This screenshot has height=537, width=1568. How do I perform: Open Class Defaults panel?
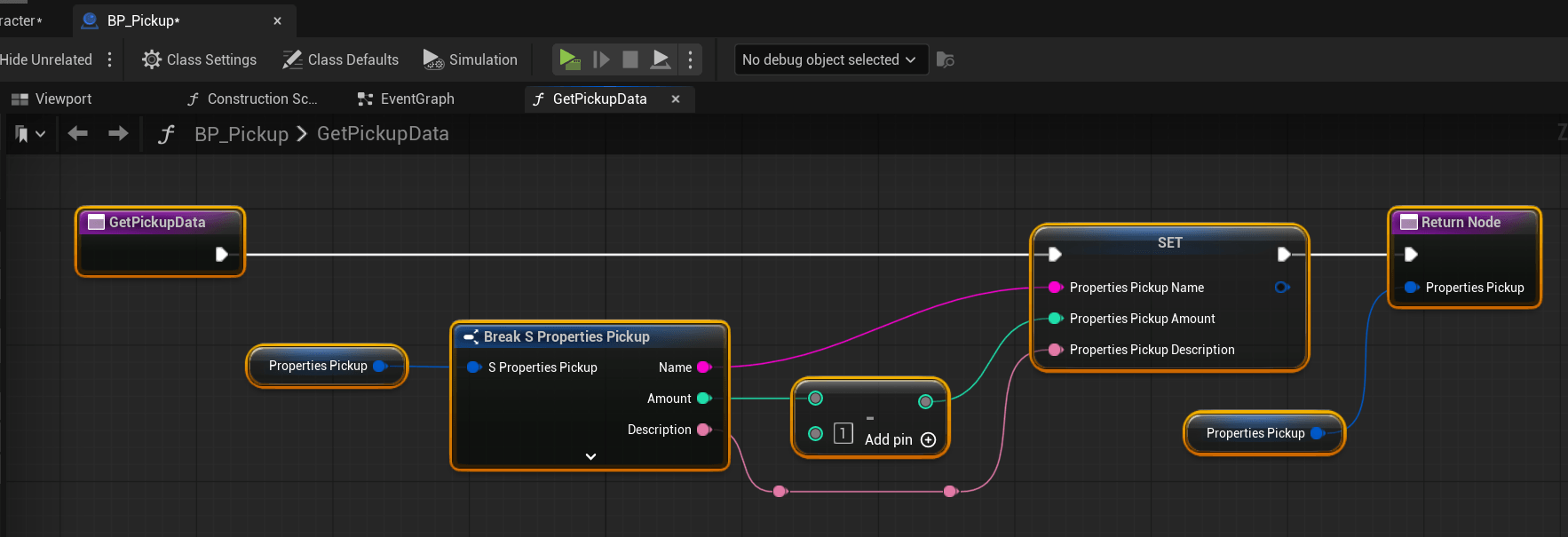pyautogui.click(x=341, y=59)
